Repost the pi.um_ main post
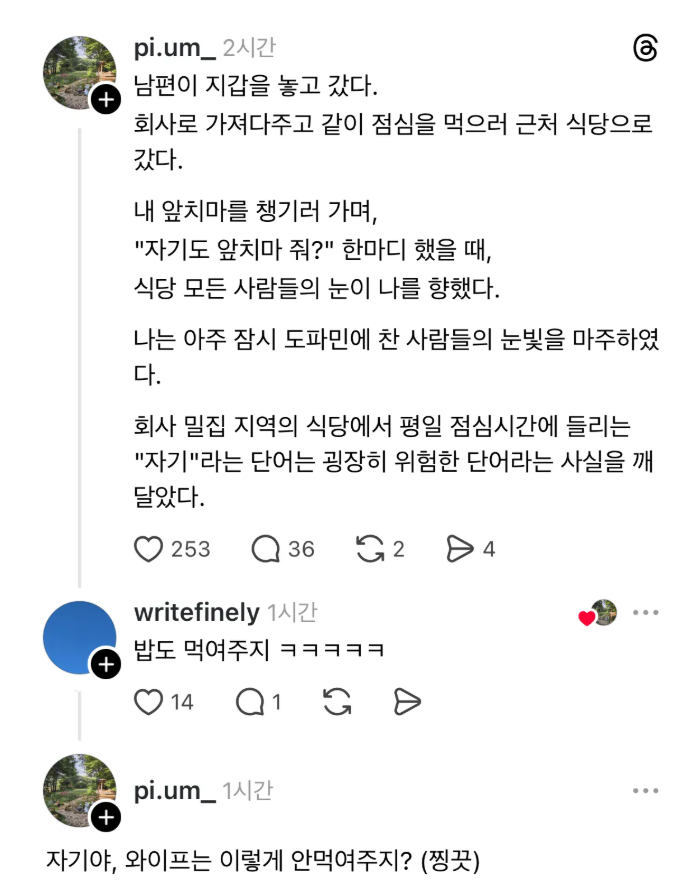 (x=370, y=548)
